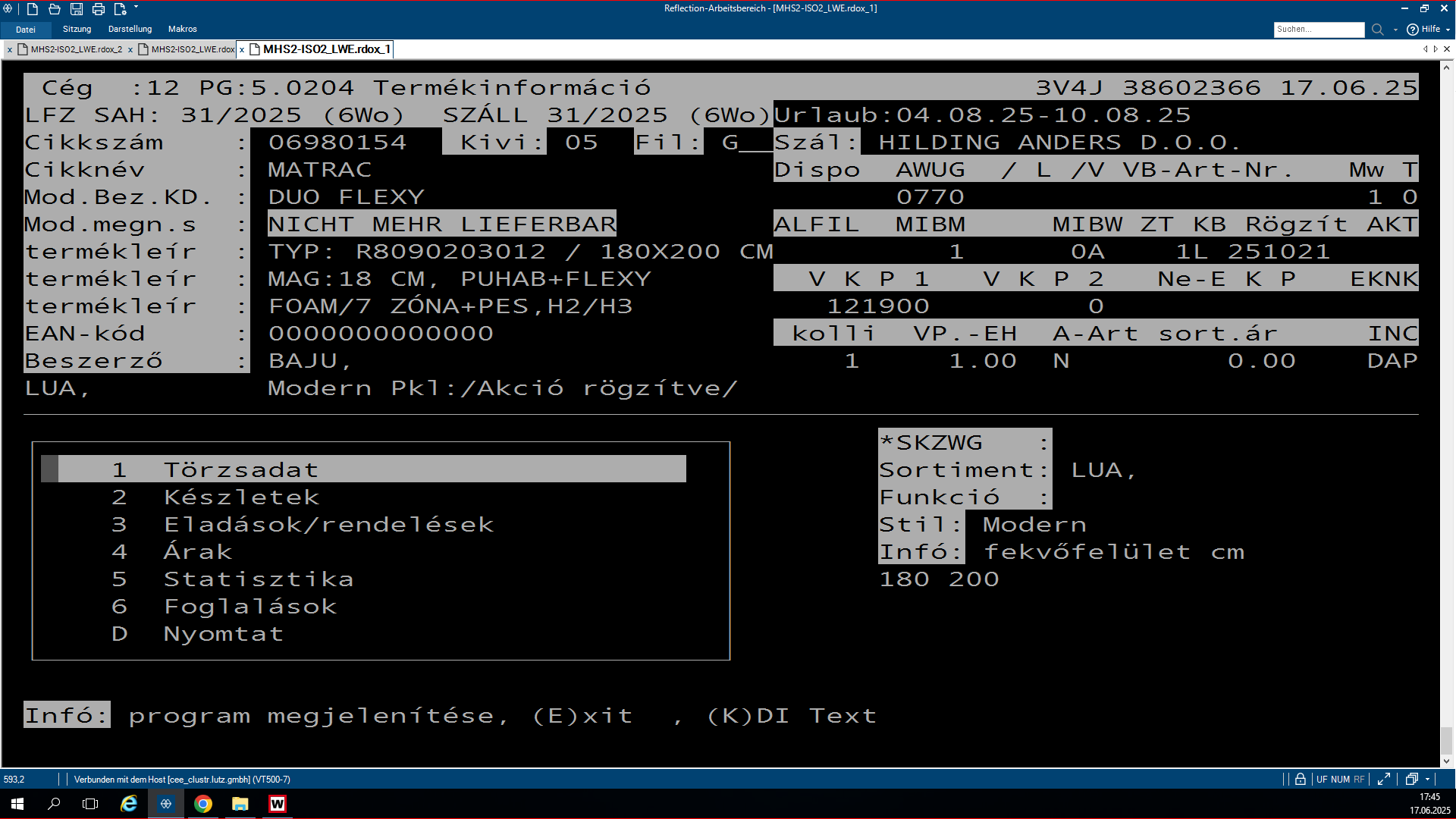Close the MHS2-ISO2_LWE.rdox_1 tab with its x
Screen dimensions: 1456x819
point(242,50)
